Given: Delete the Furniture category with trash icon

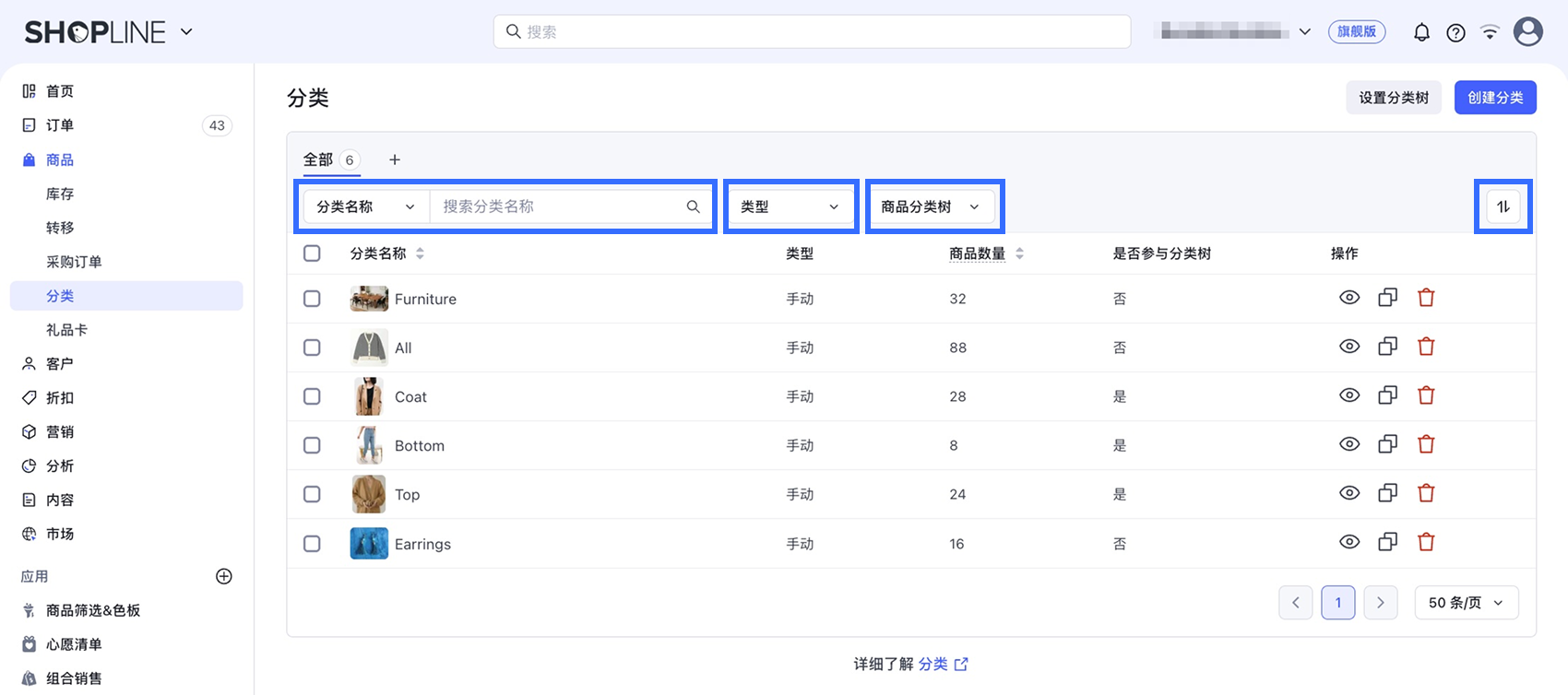Looking at the screenshot, I should pyautogui.click(x=1426, y=298).
